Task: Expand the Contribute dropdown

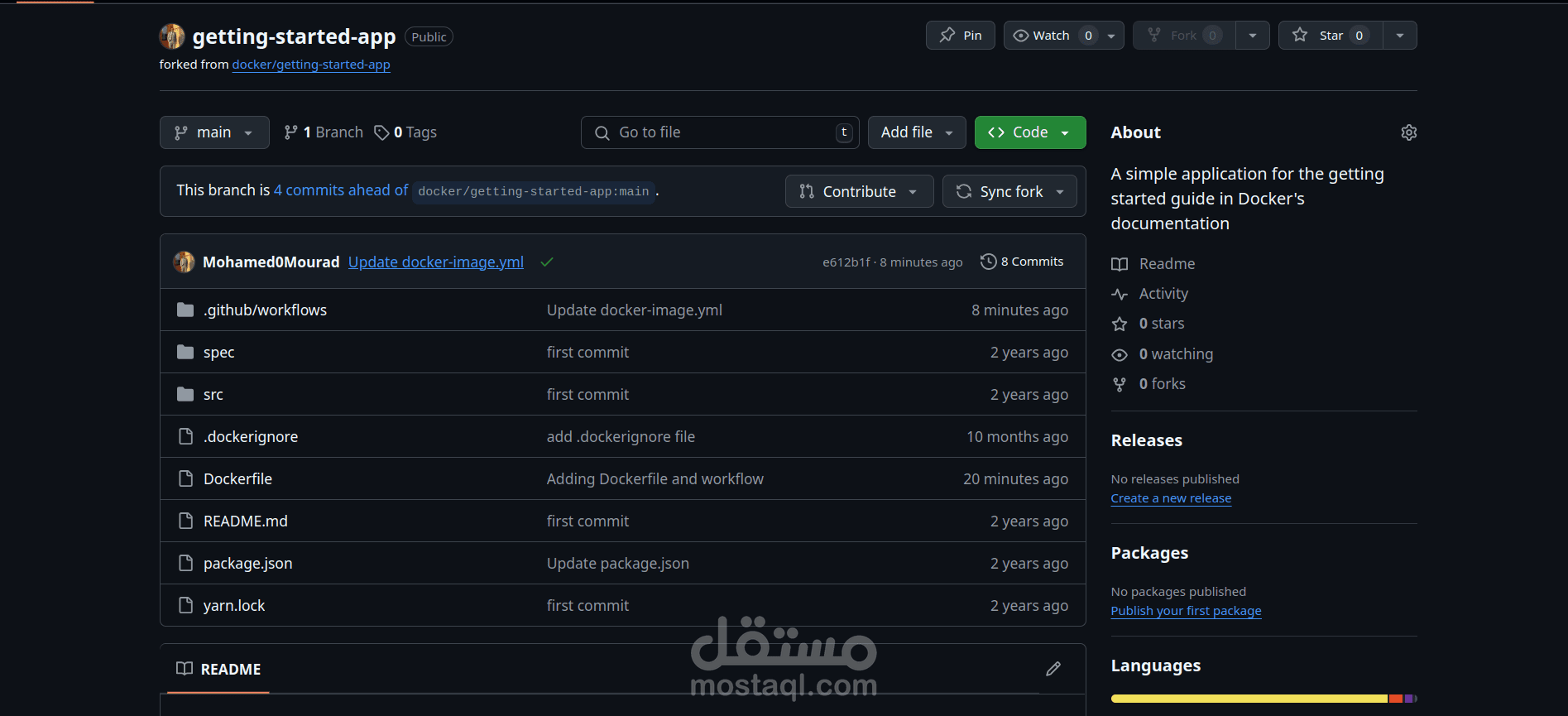Action: coord(859,191)
